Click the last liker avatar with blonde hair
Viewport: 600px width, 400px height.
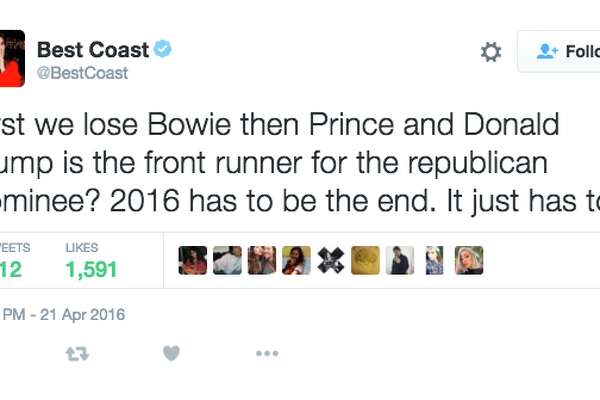pyautogui.click(x=469, y=260)
